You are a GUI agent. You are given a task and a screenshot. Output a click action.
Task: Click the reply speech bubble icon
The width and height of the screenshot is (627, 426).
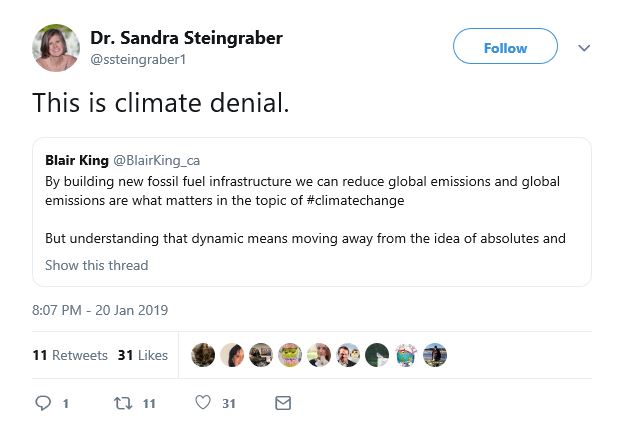[x=44, y=403]
